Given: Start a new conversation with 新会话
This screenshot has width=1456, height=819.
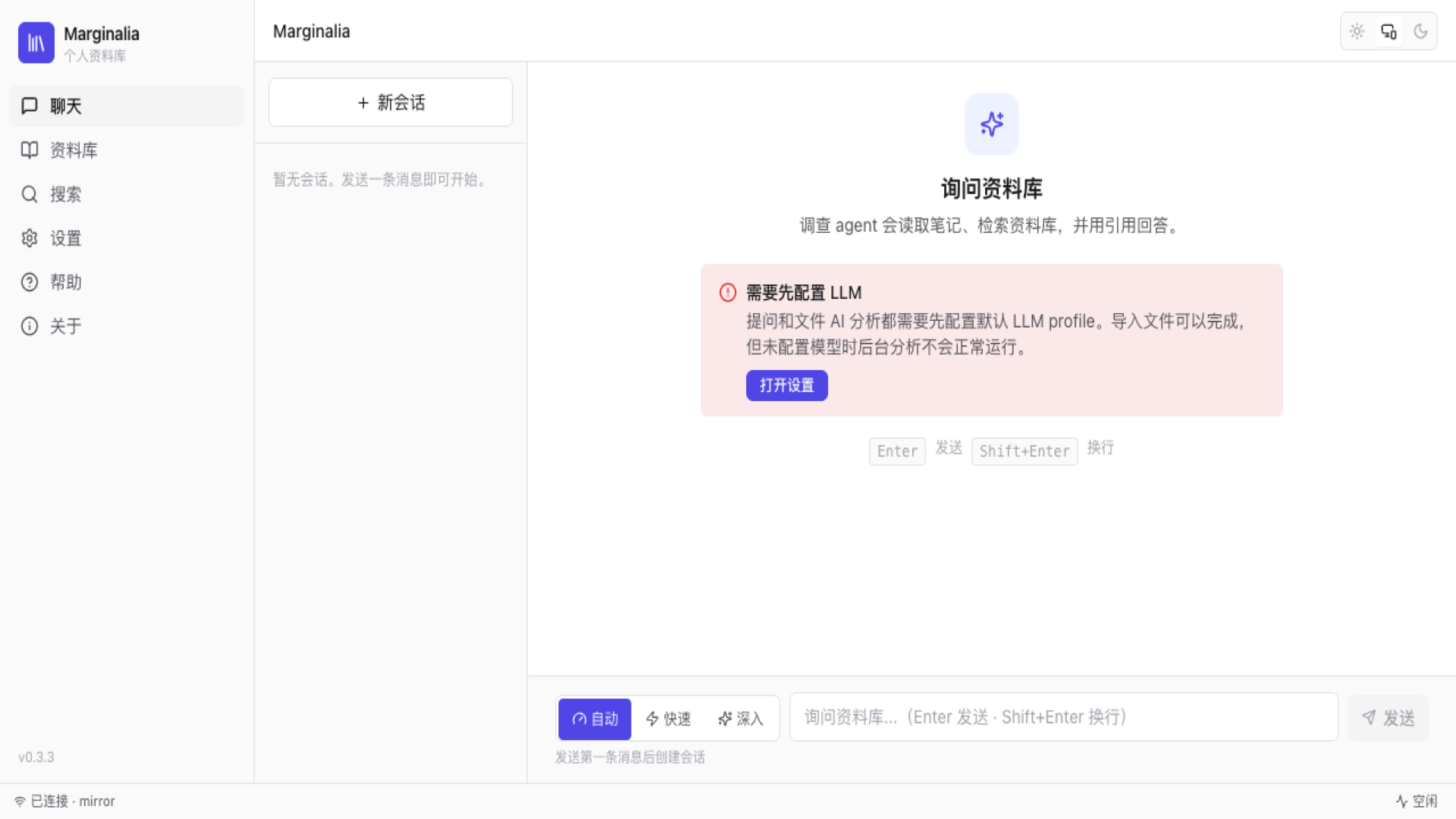Looking at the screenshot, I should pos(391,102).
